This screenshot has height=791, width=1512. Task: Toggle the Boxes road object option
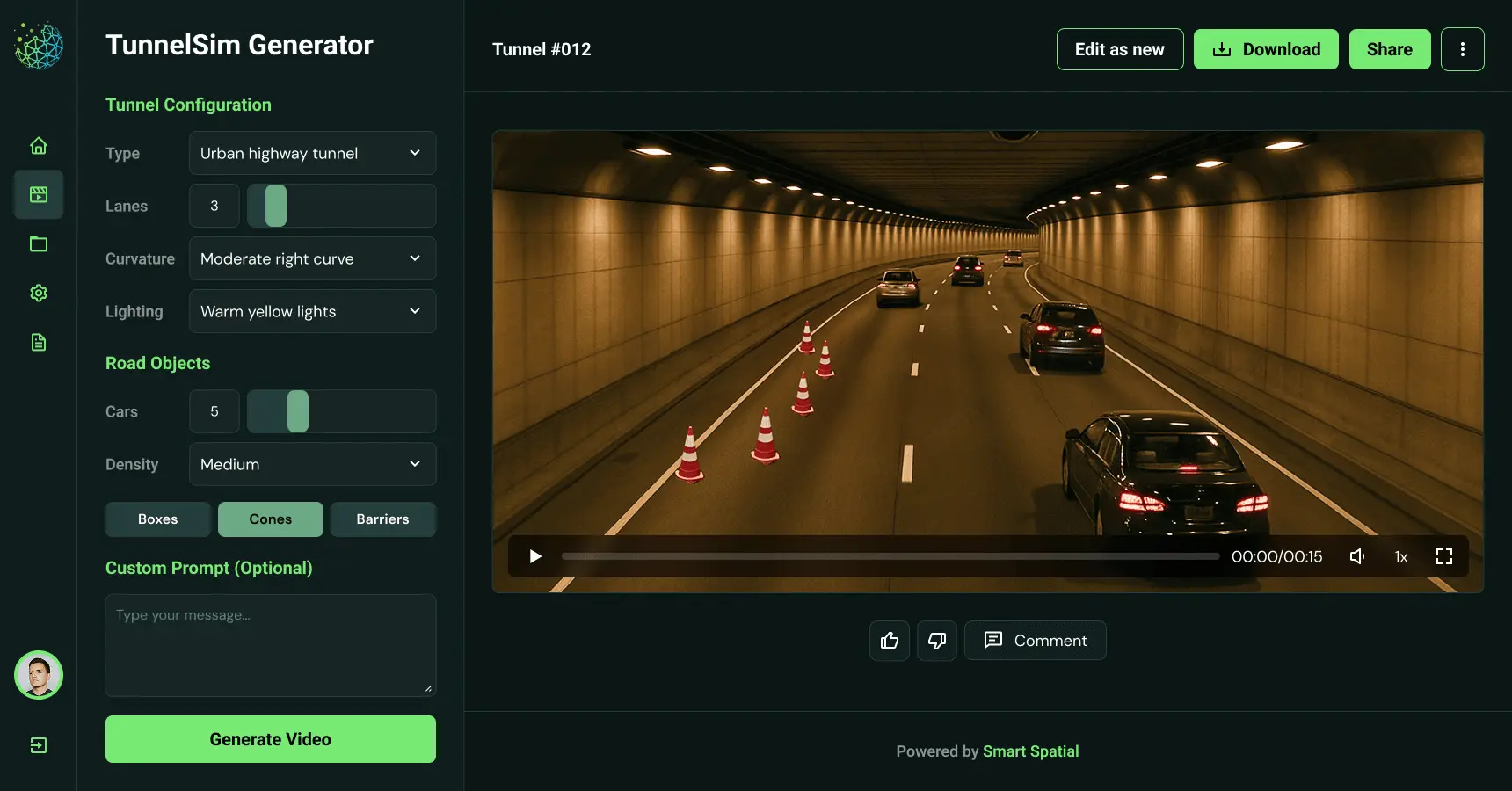(x=157, y=519)
